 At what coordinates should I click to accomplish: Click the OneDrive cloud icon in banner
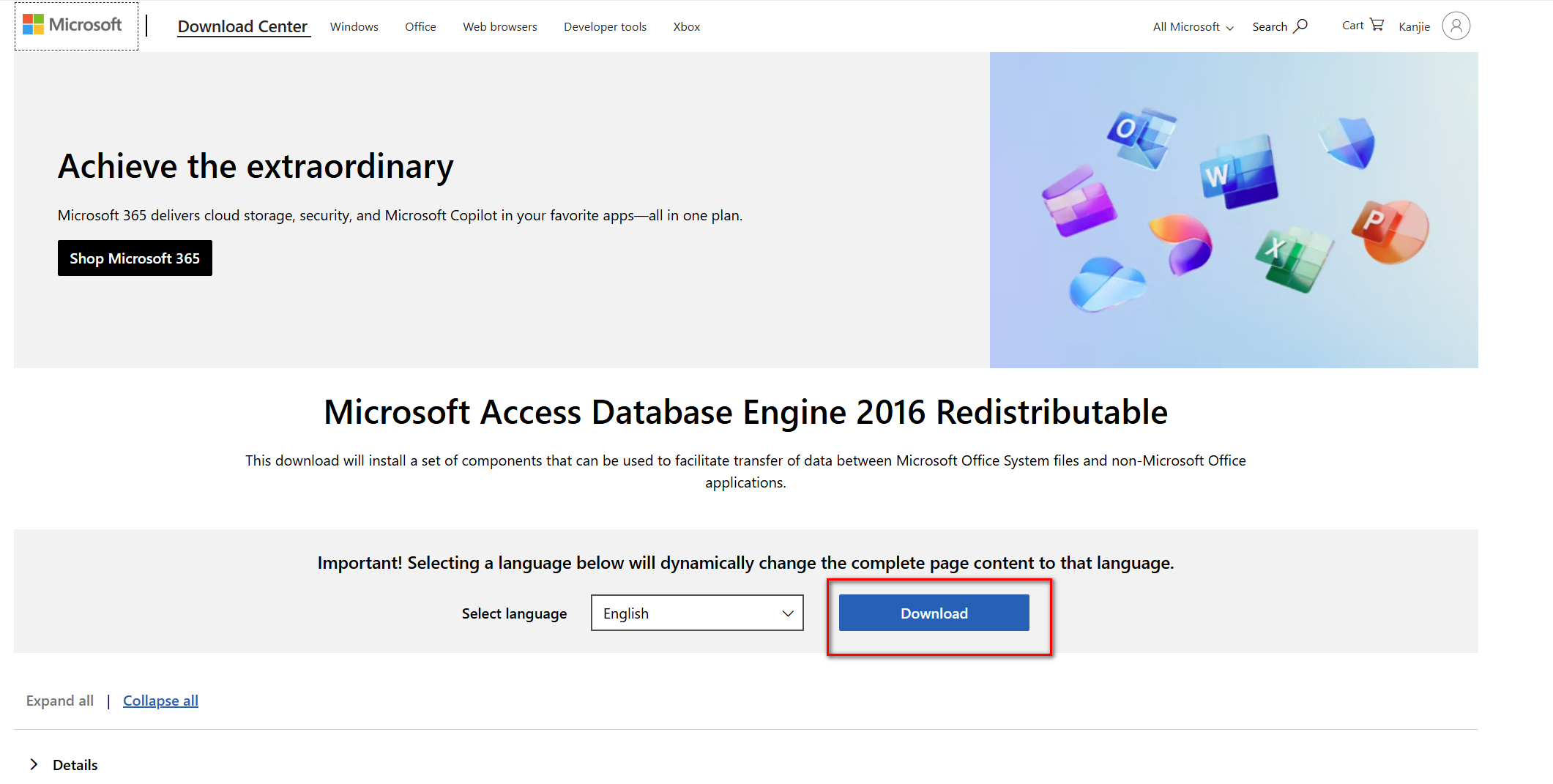tap(1106, 283)
